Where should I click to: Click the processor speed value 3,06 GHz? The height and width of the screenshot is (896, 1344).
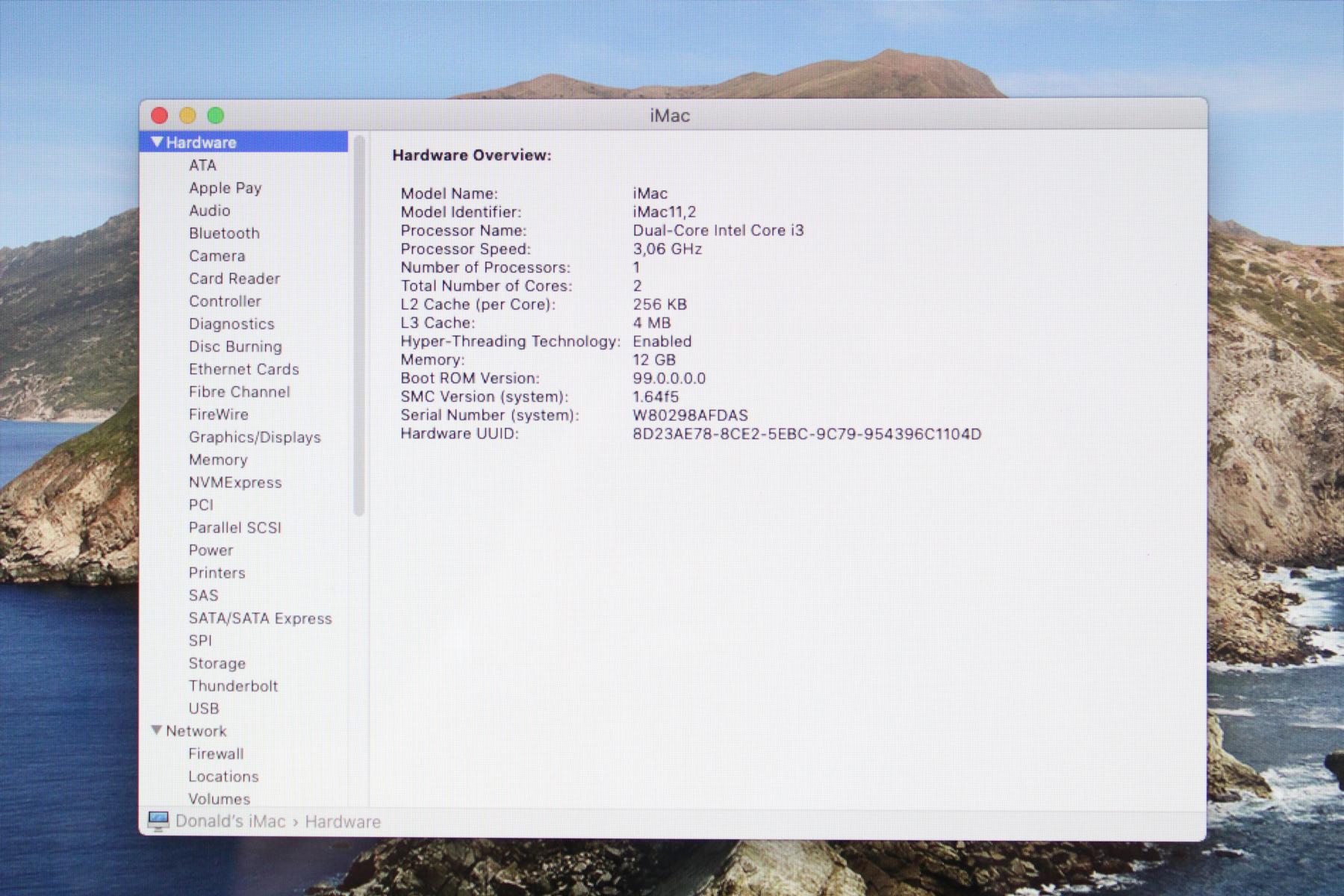668,249
